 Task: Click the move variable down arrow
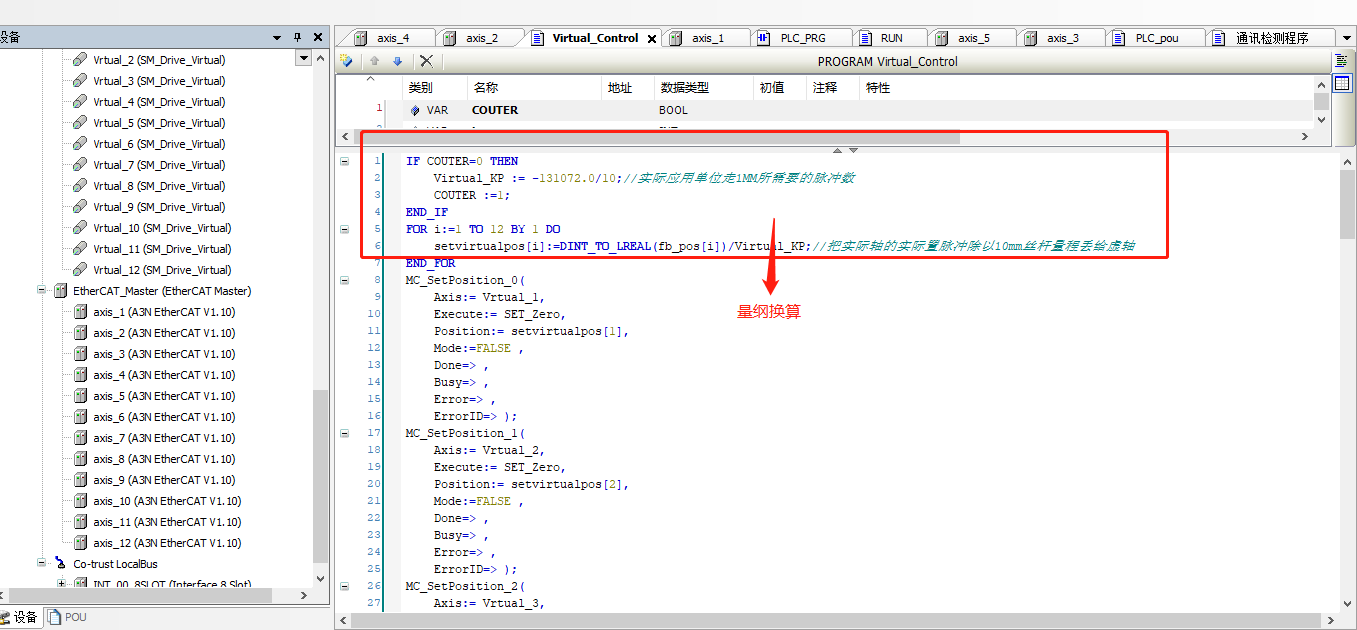coord(397,61)
